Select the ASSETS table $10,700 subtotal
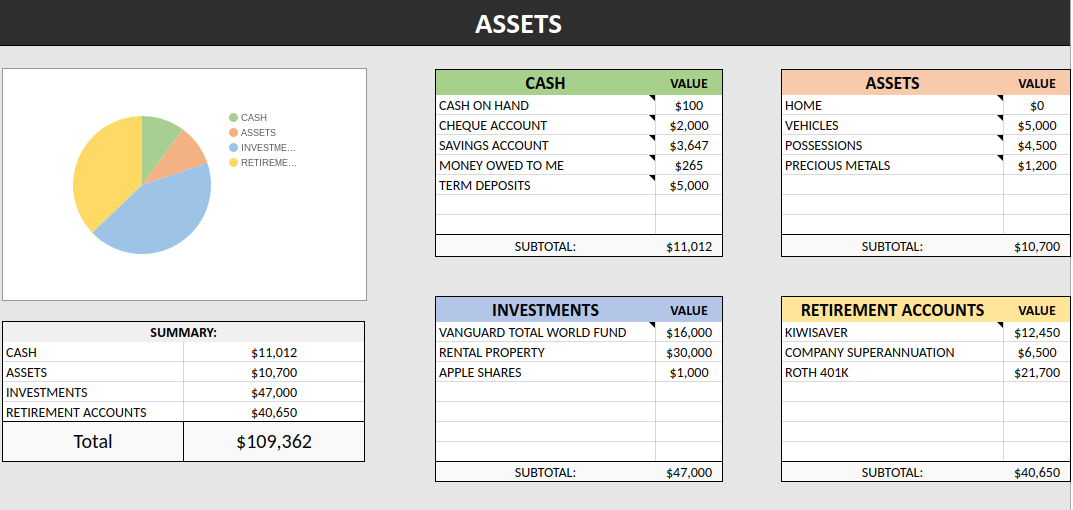 1037,246
